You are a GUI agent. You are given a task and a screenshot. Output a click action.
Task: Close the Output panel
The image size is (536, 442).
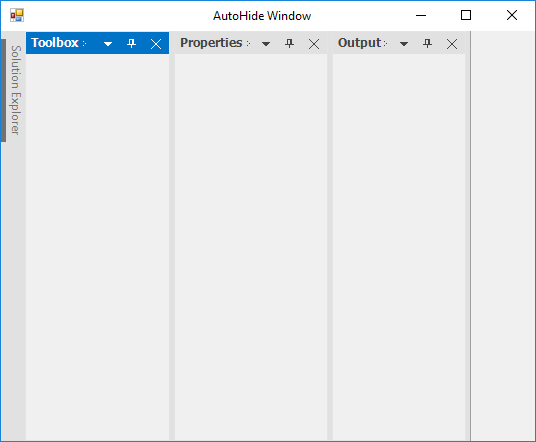click(x=452, y=44)
